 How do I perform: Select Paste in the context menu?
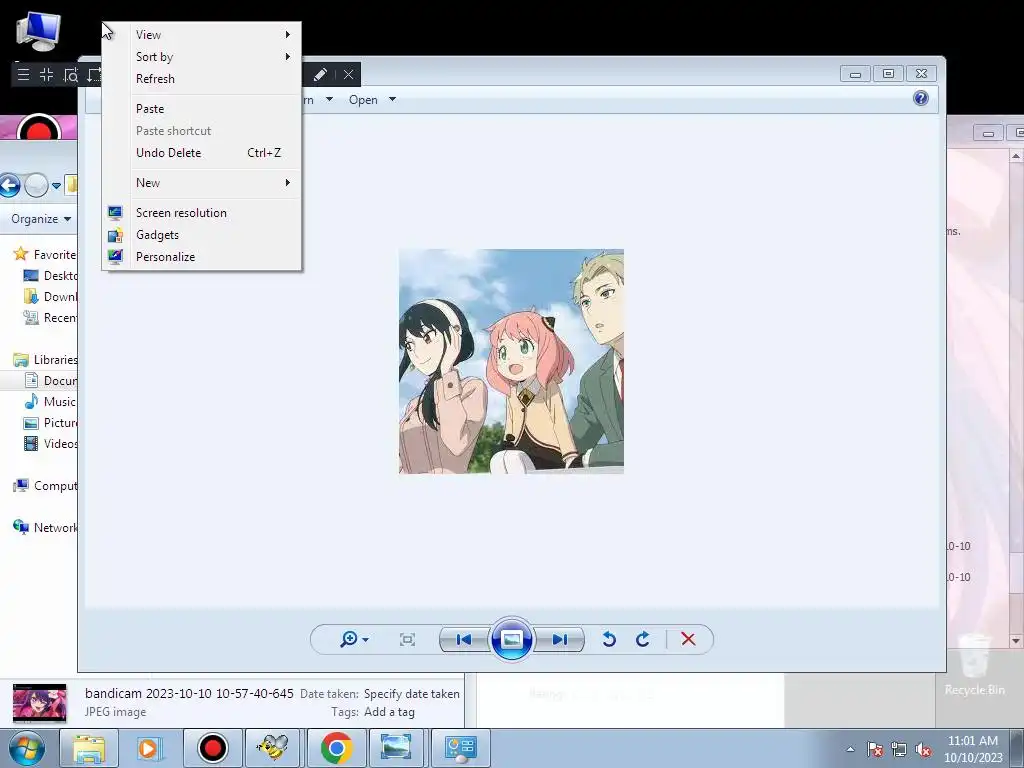click(201, 109)
